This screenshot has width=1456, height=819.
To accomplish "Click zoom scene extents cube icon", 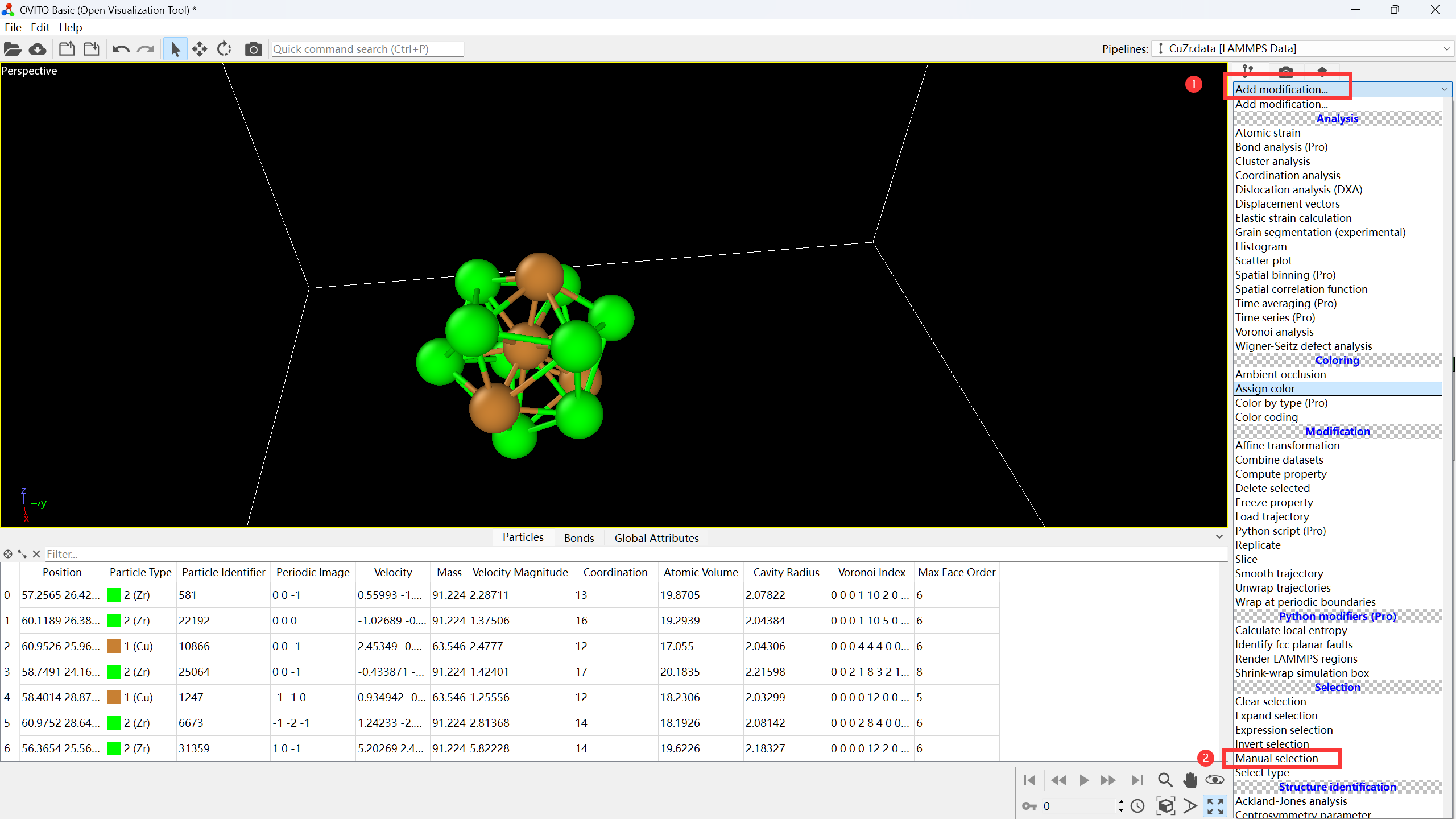I will click(x=1165, y=806).
